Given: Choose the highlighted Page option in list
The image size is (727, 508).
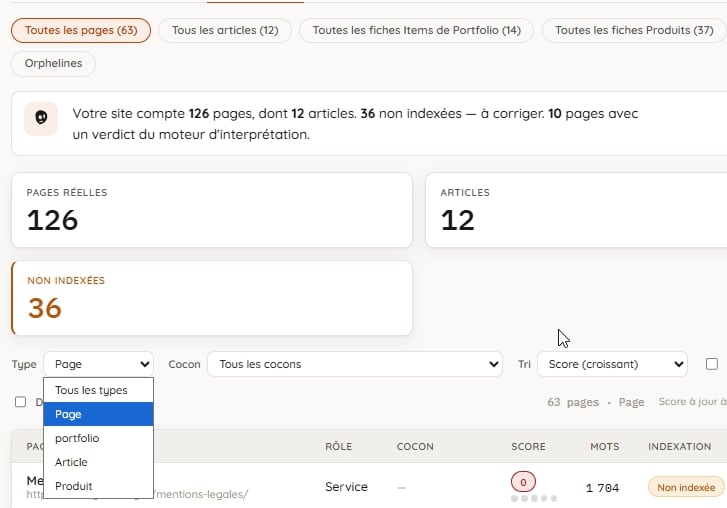Looking at the screenshot, I should tap(98, 414).
